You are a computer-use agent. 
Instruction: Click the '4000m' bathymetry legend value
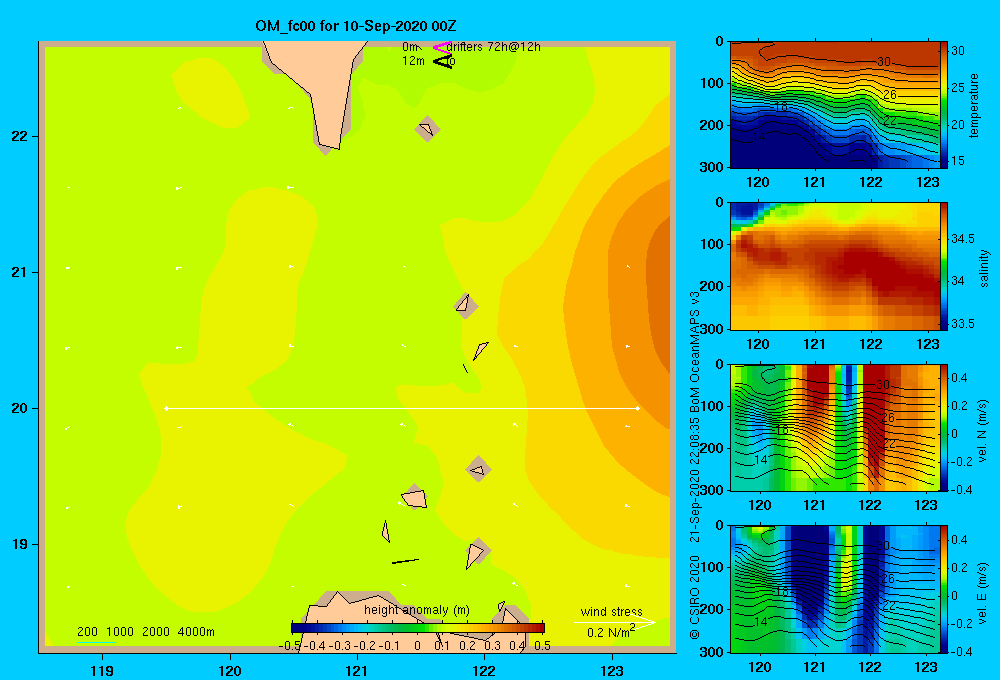pyautogui.click(x=196, y=632)
